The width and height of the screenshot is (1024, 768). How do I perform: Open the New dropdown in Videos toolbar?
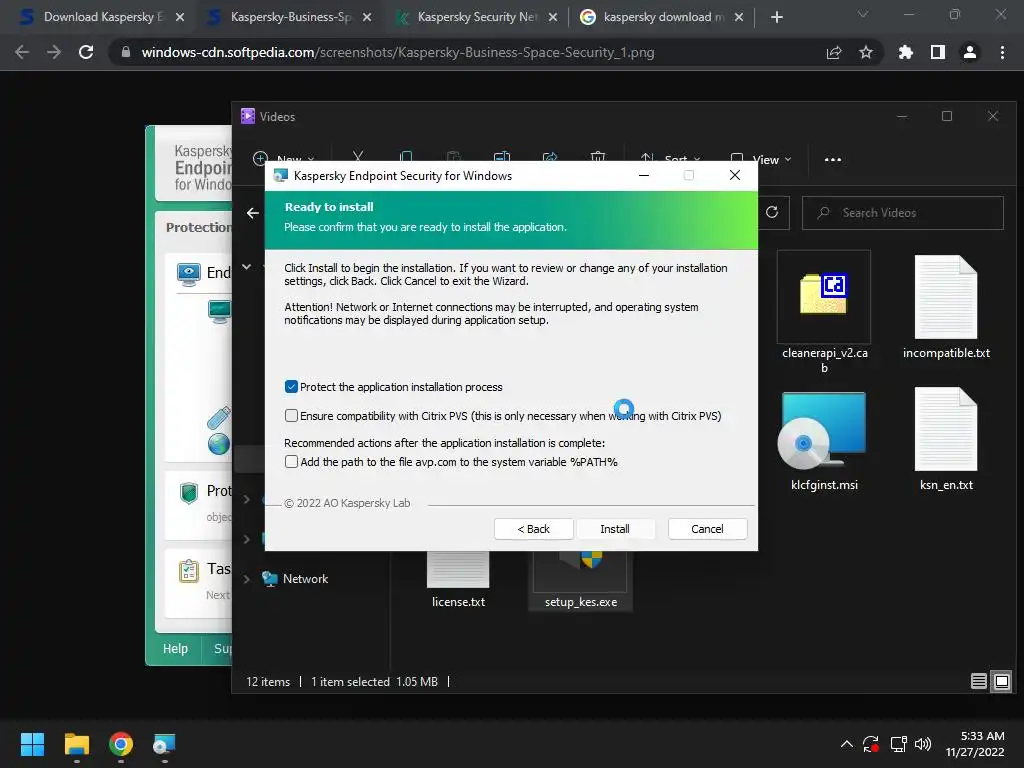click(x=283, y=159)
